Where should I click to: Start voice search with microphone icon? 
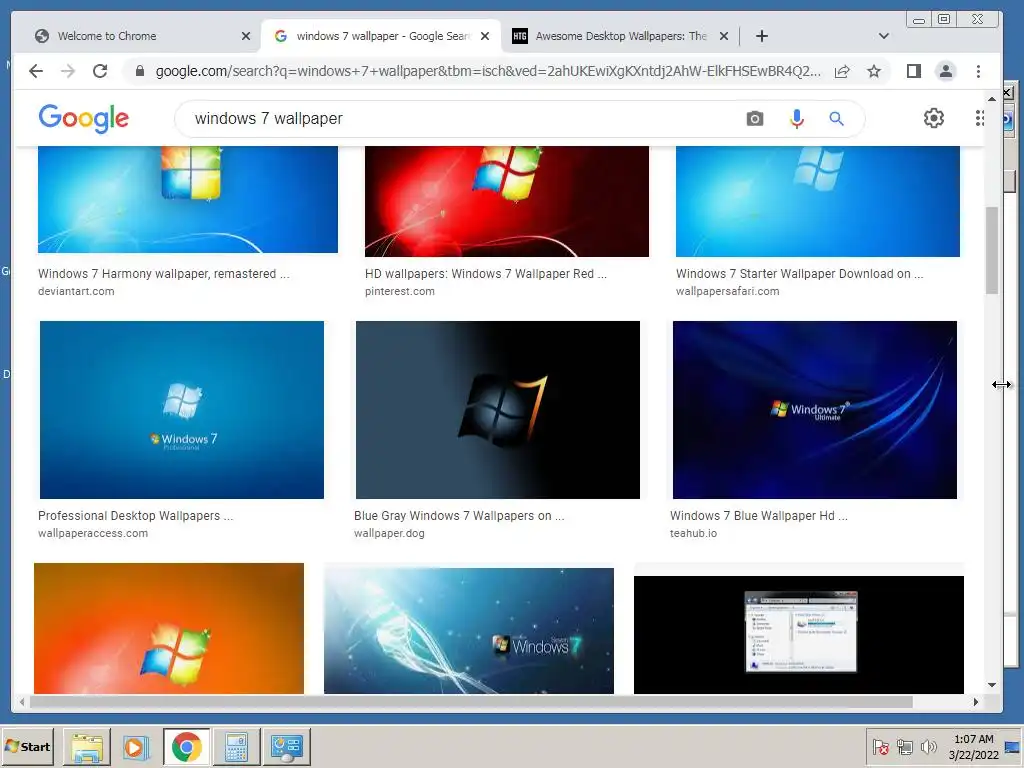click(797, 119)
